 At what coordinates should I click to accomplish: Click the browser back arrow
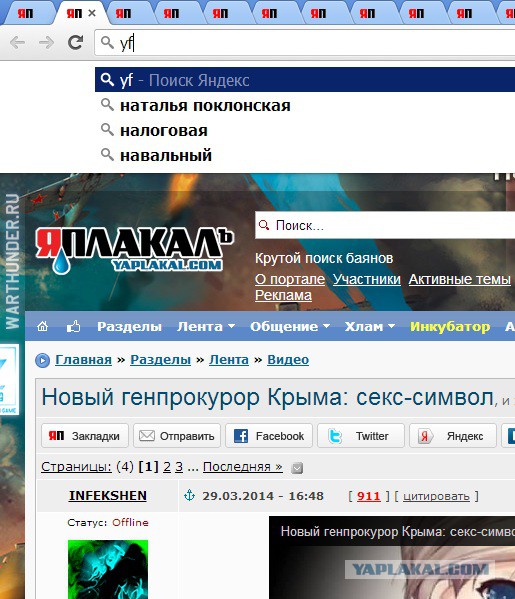[18, 42]
